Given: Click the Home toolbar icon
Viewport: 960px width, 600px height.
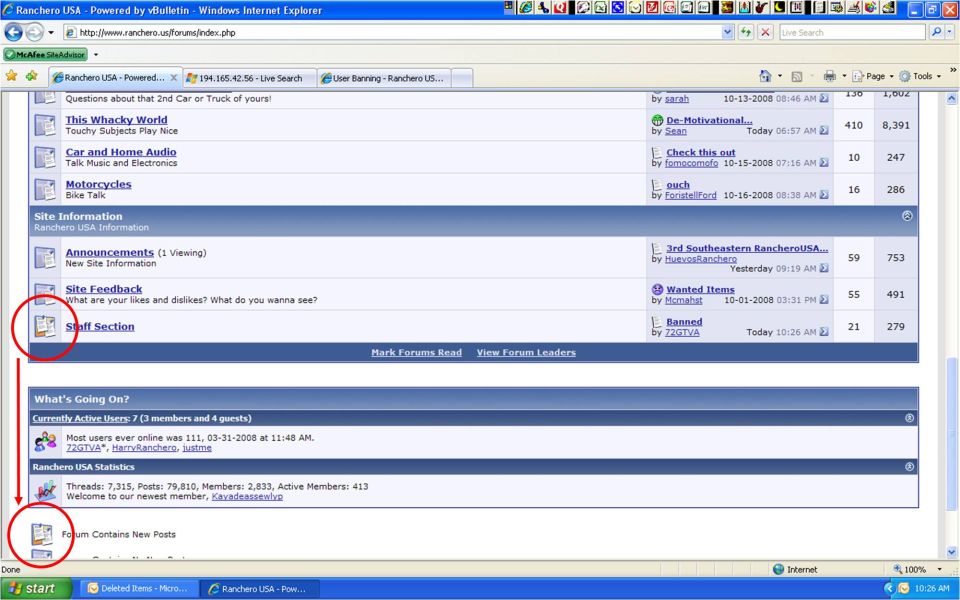Looking at the screenshot, I should tap(765, 76).
